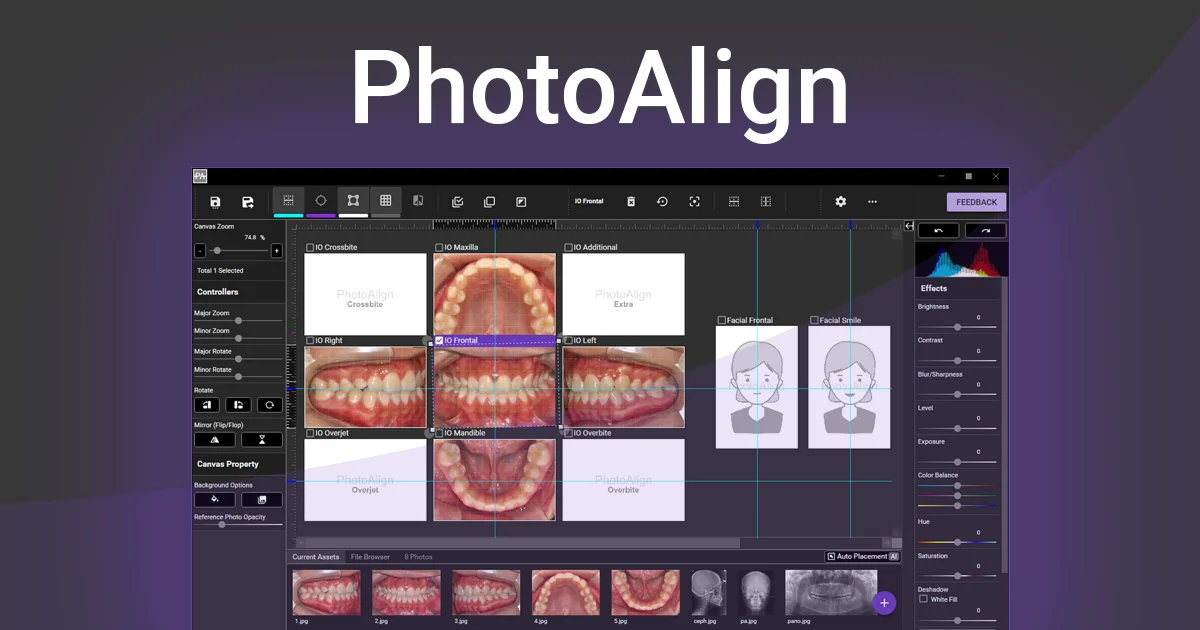1200x630 pixels.
Task: Apply horizontal mirror flip to the photo
Action: [215, 440]
